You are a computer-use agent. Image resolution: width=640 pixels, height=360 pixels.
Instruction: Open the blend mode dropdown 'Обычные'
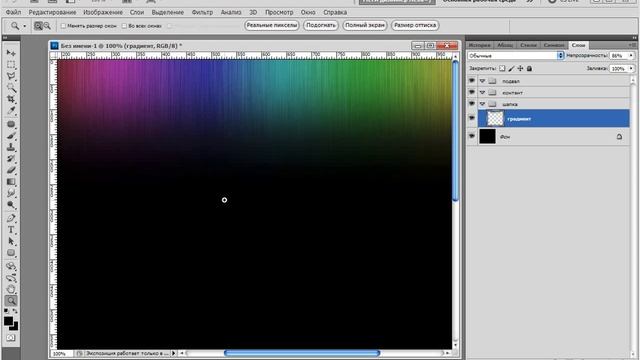516,56
